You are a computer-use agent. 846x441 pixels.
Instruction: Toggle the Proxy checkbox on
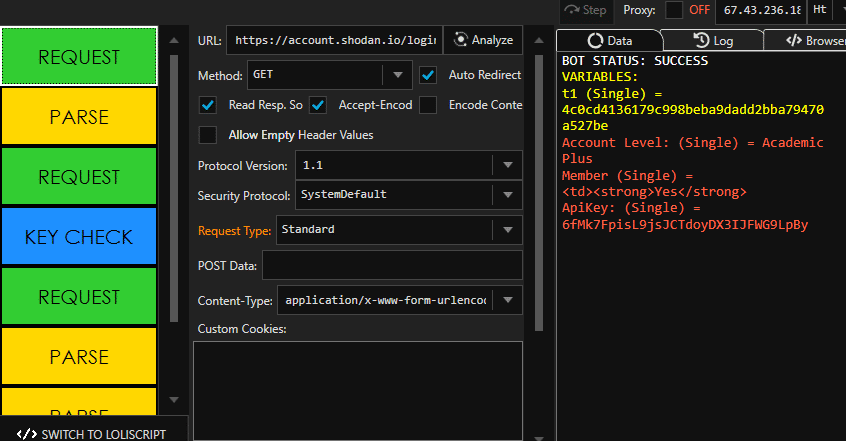pyautogui.click(x=674, y=10)
